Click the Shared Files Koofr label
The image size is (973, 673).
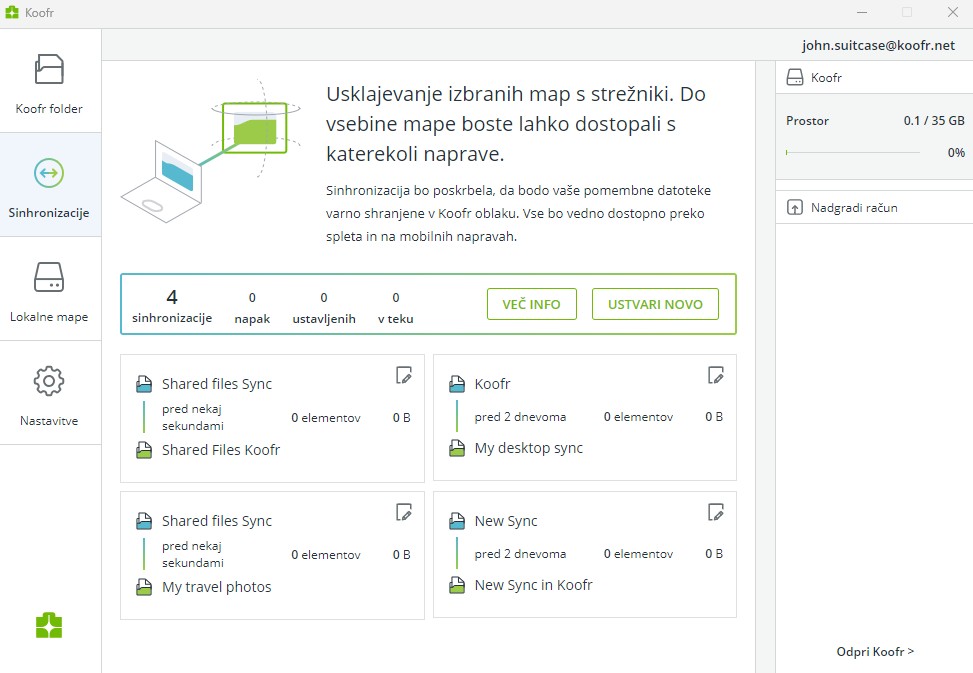(x=221, y=450)
